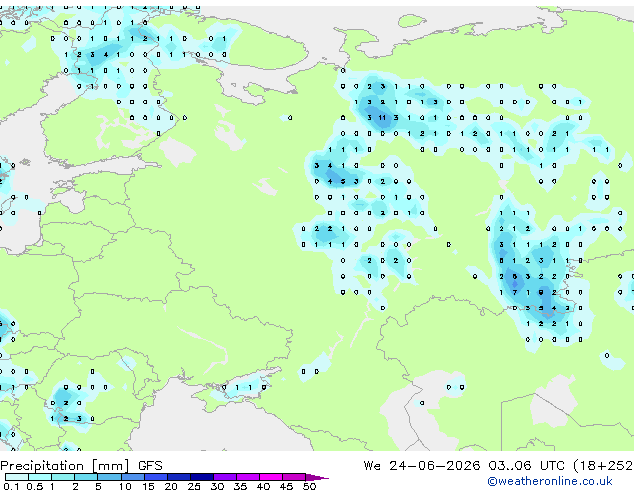The image size is (634, 490).
Task: Click the '25' legend scale label
Action: [x=194, y=486]
